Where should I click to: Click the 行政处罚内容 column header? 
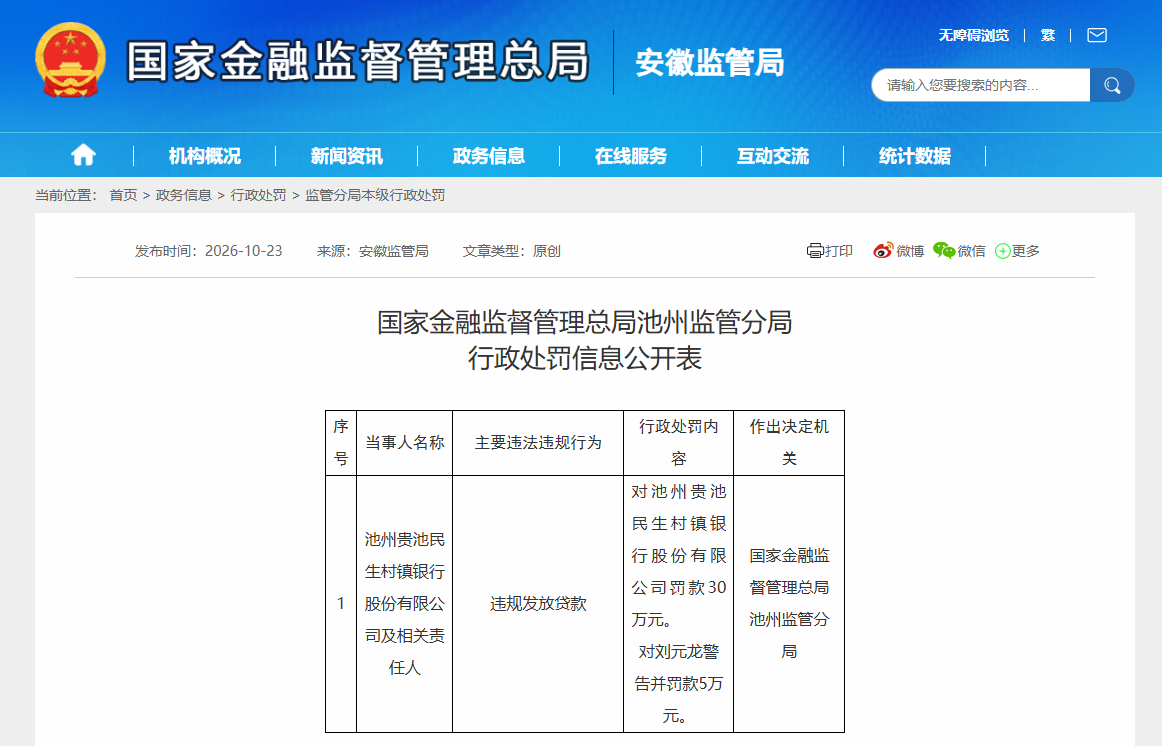[679, 443]
